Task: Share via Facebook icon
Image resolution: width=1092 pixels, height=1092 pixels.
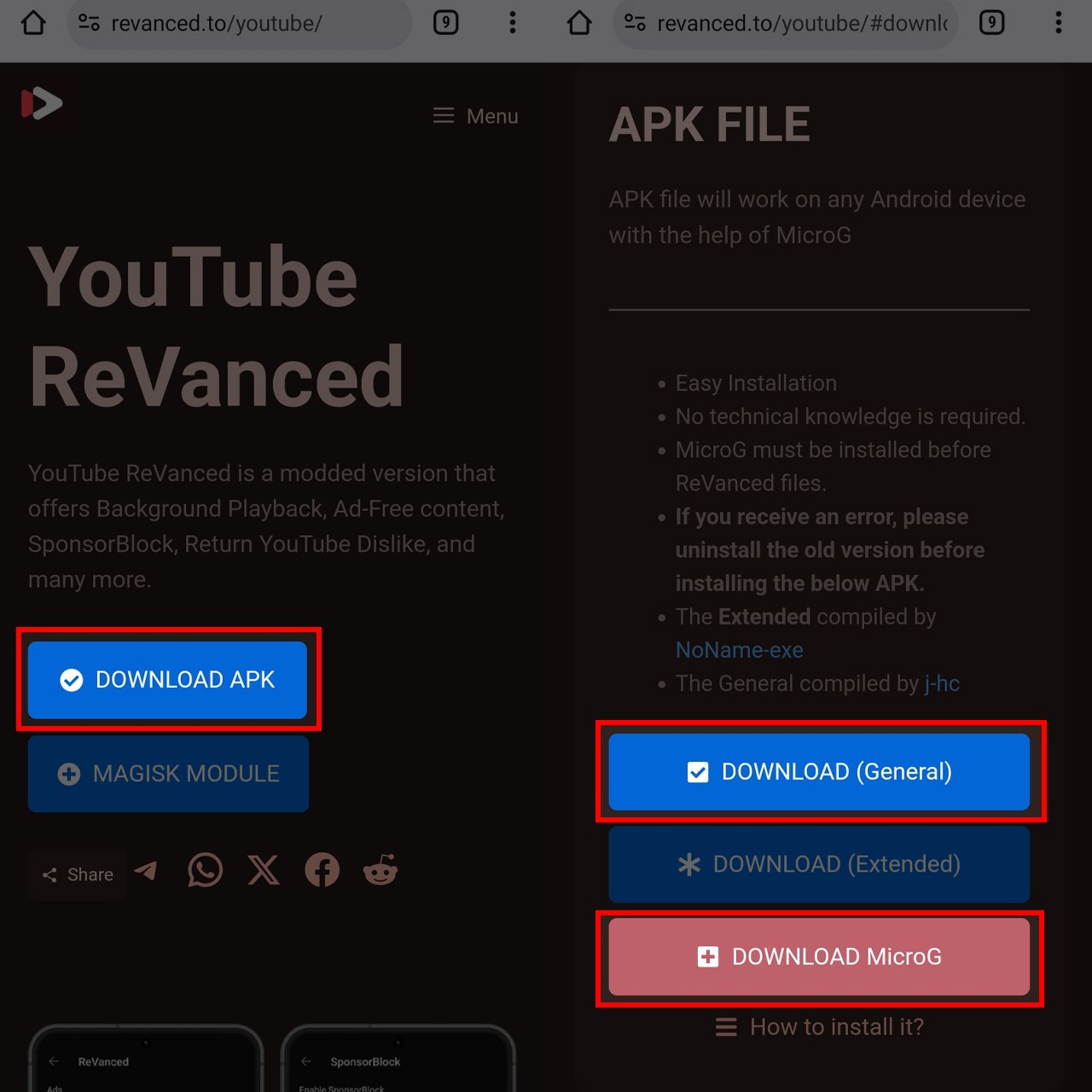Action: click(x=322, y=870)
